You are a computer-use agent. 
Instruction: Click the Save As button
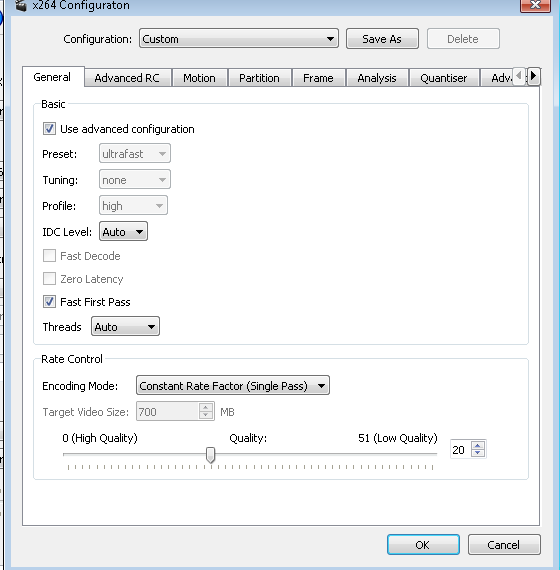(382, 39)
